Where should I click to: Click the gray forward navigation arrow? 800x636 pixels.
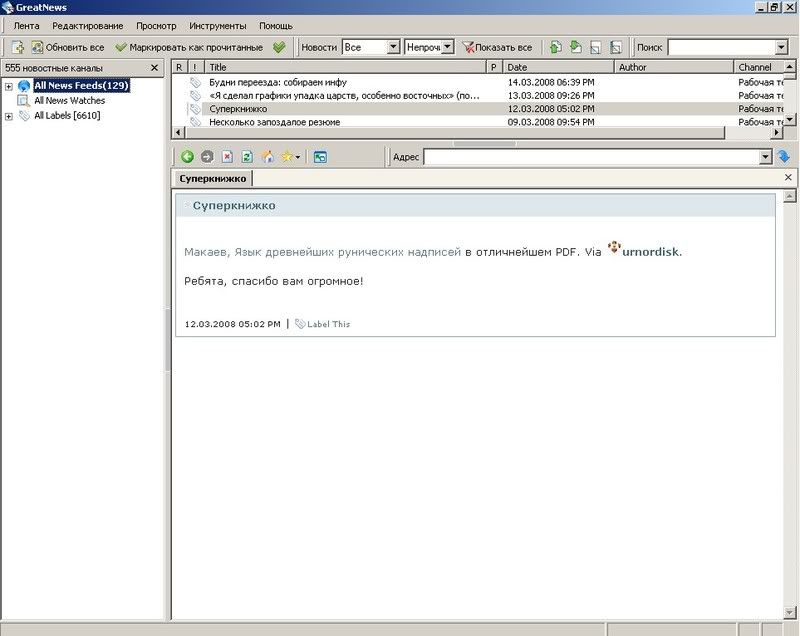pyautogui.click(x=206, y=157)
